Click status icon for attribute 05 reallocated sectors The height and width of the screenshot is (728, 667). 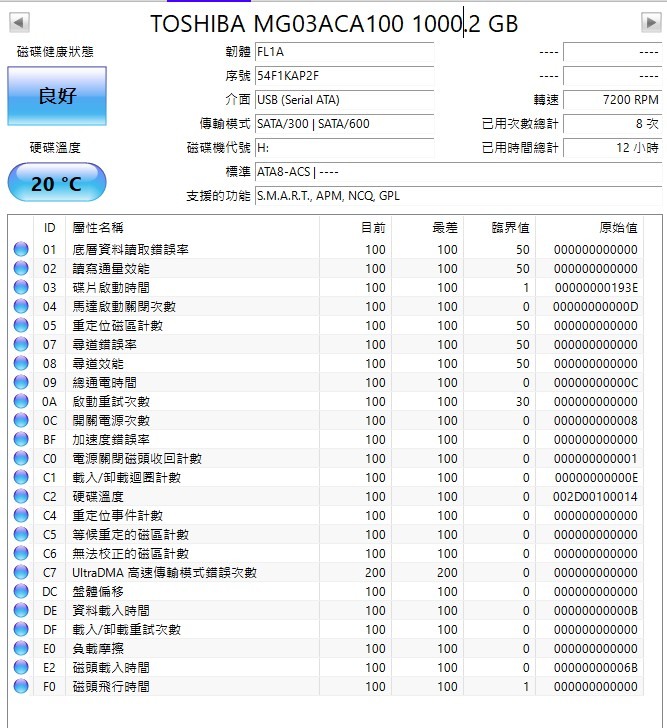pyautogui.click(x=21, y=326)
